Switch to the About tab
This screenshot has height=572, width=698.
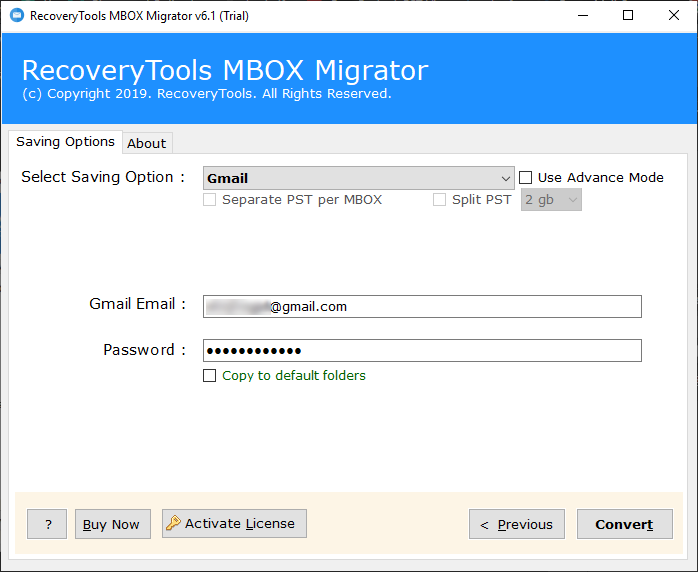click(x=147, y=143)
